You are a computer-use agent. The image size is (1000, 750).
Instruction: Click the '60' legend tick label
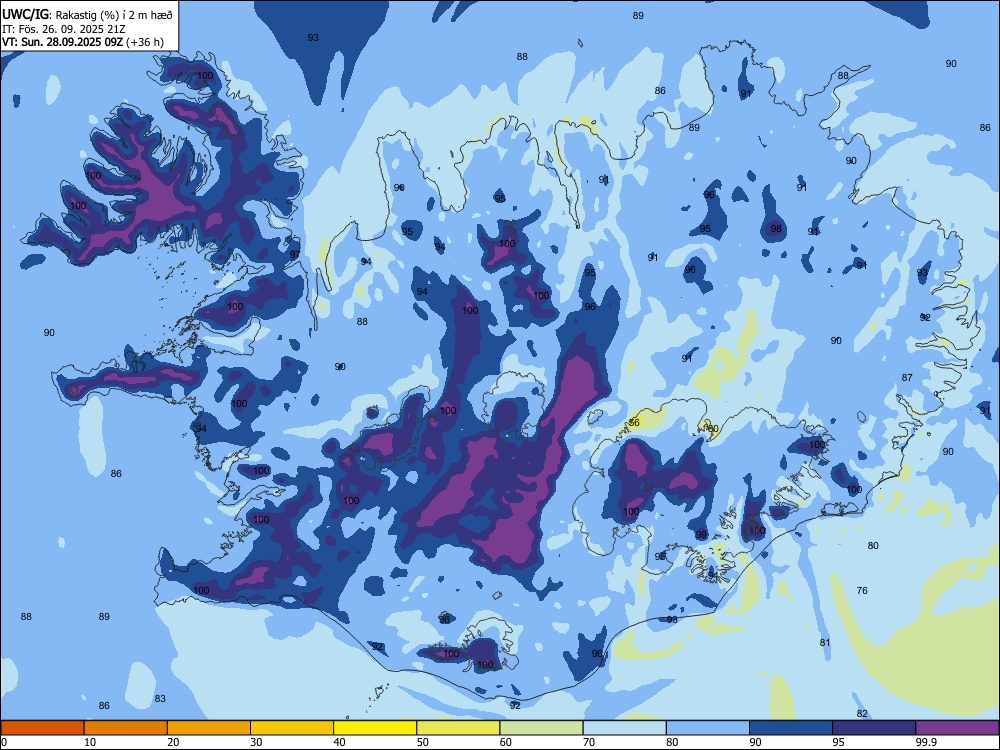pos(506,742)
